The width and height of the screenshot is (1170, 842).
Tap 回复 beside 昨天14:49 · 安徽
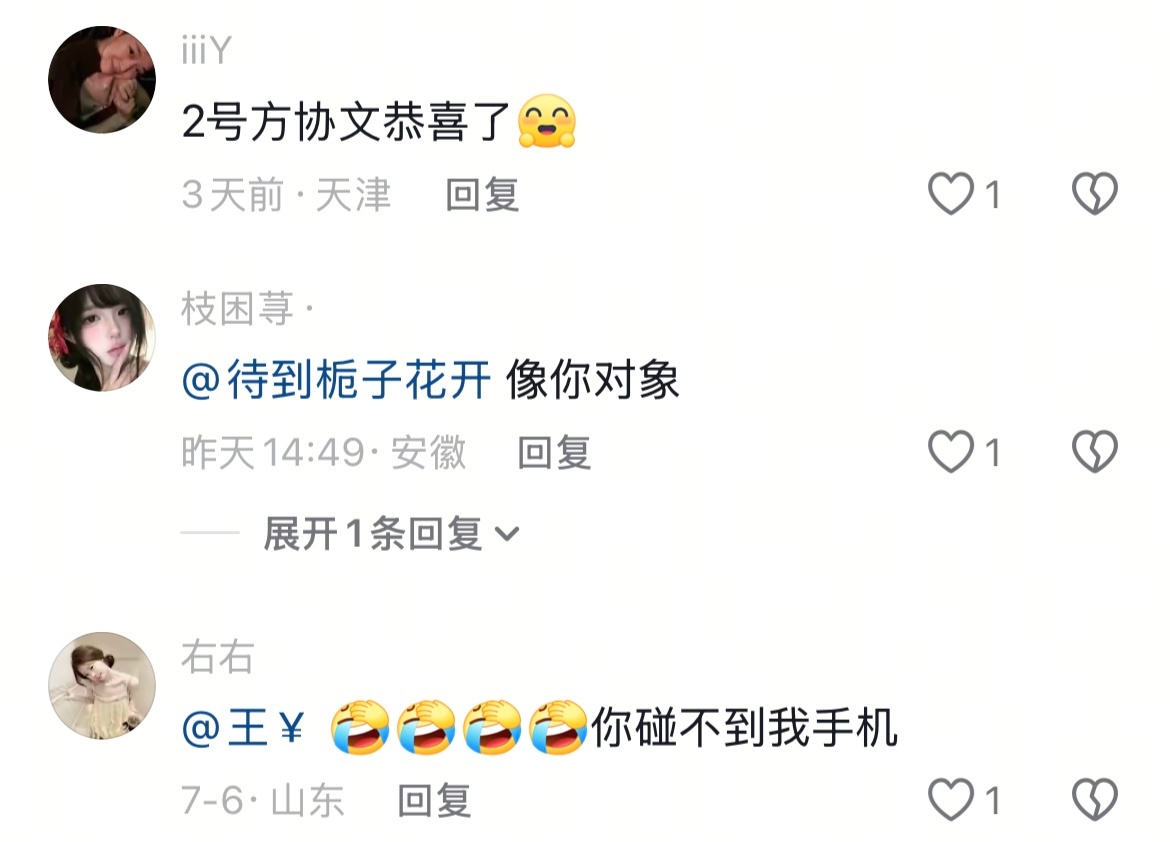(554, 452)
